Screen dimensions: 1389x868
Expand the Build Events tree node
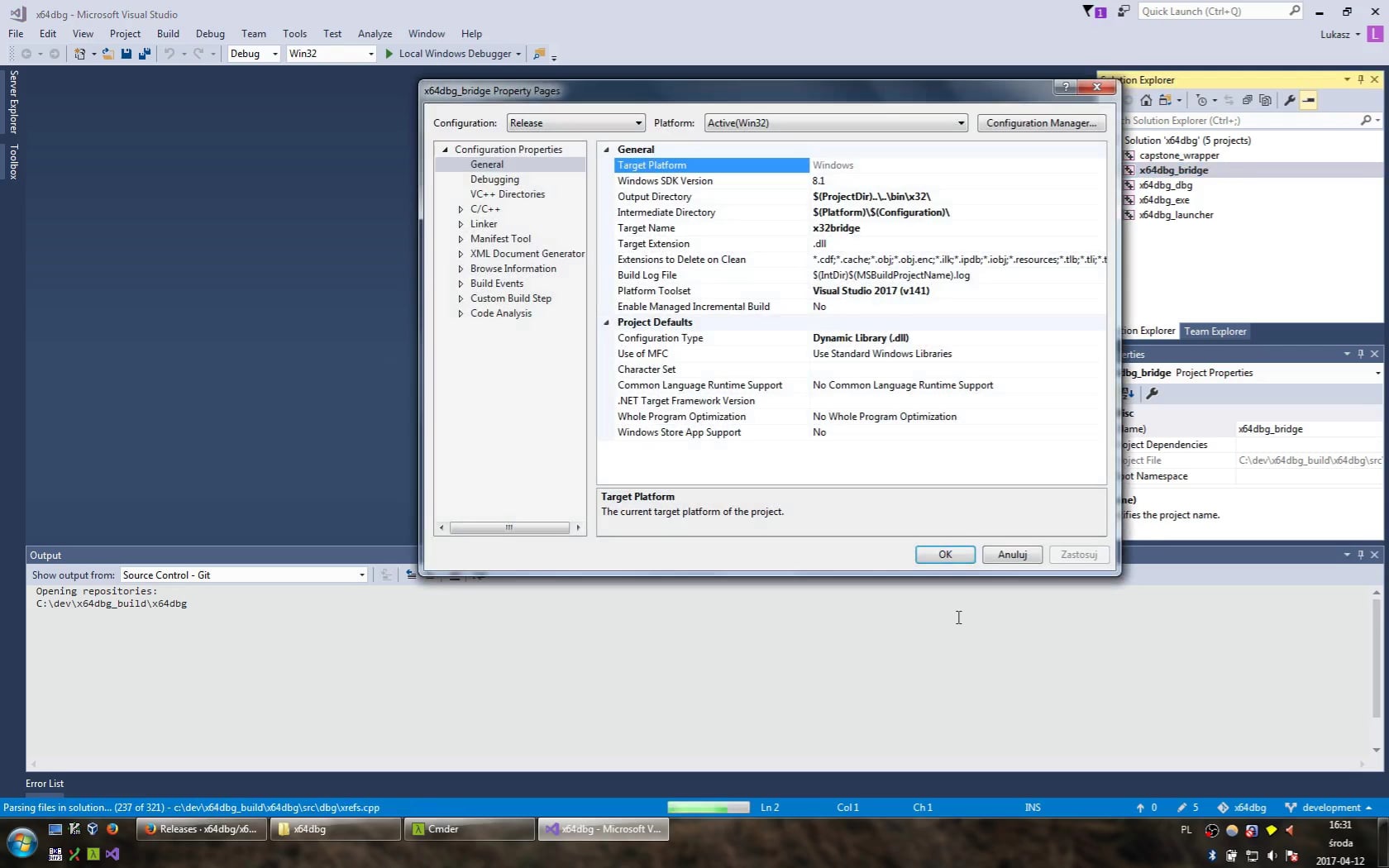461,284
